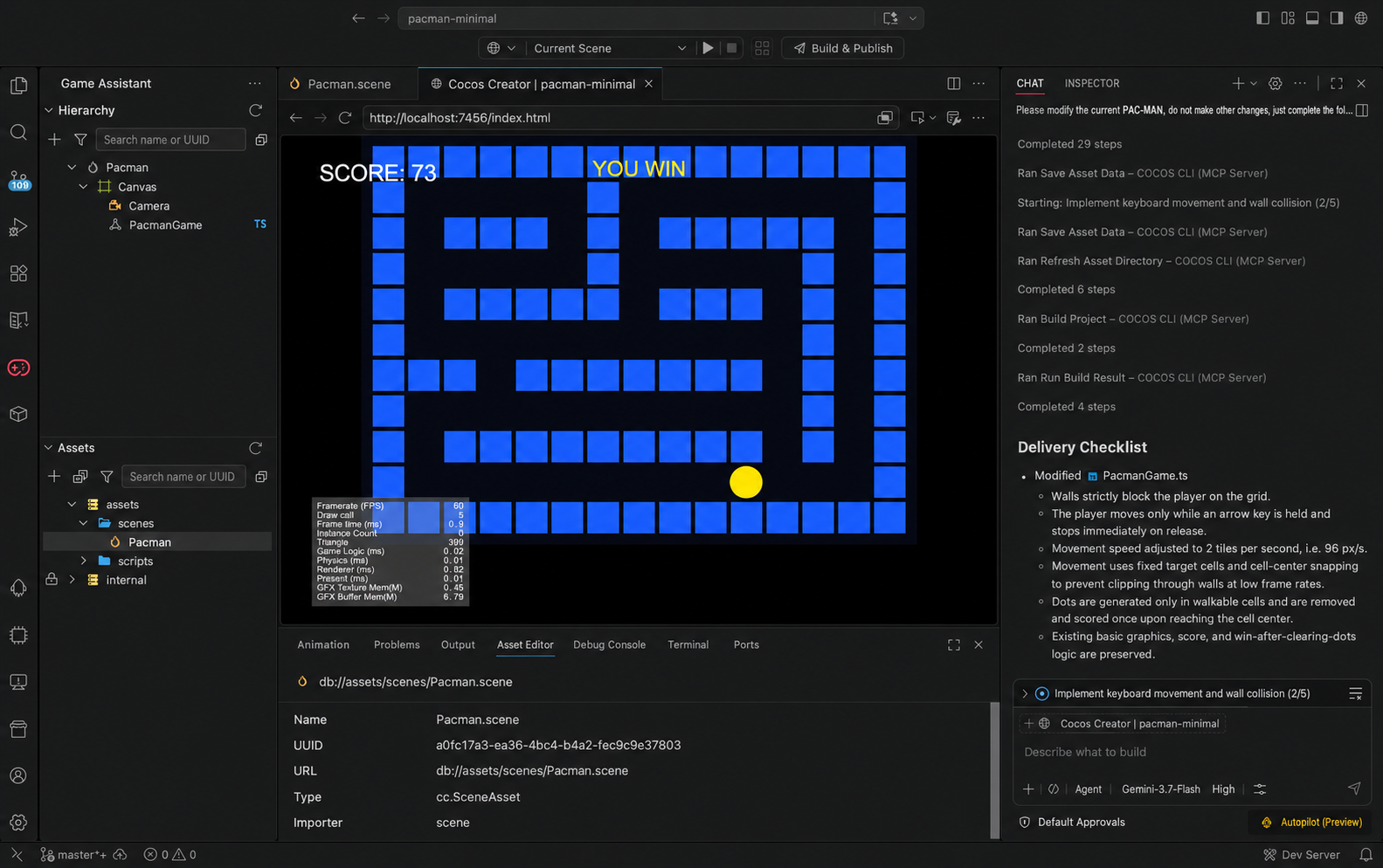Open the Search icon in activity bar
The height and width of the screenshot is (868, 1383).
[x=18, y=133]
